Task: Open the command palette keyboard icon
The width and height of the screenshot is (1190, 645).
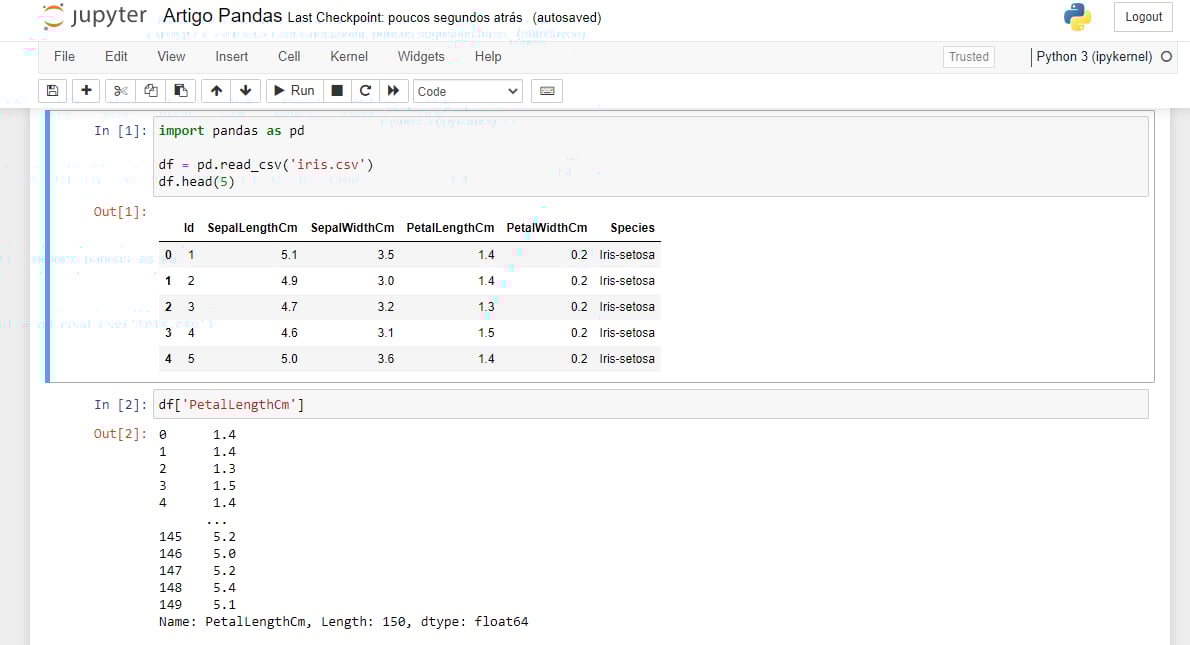Action: pos(547,91)
